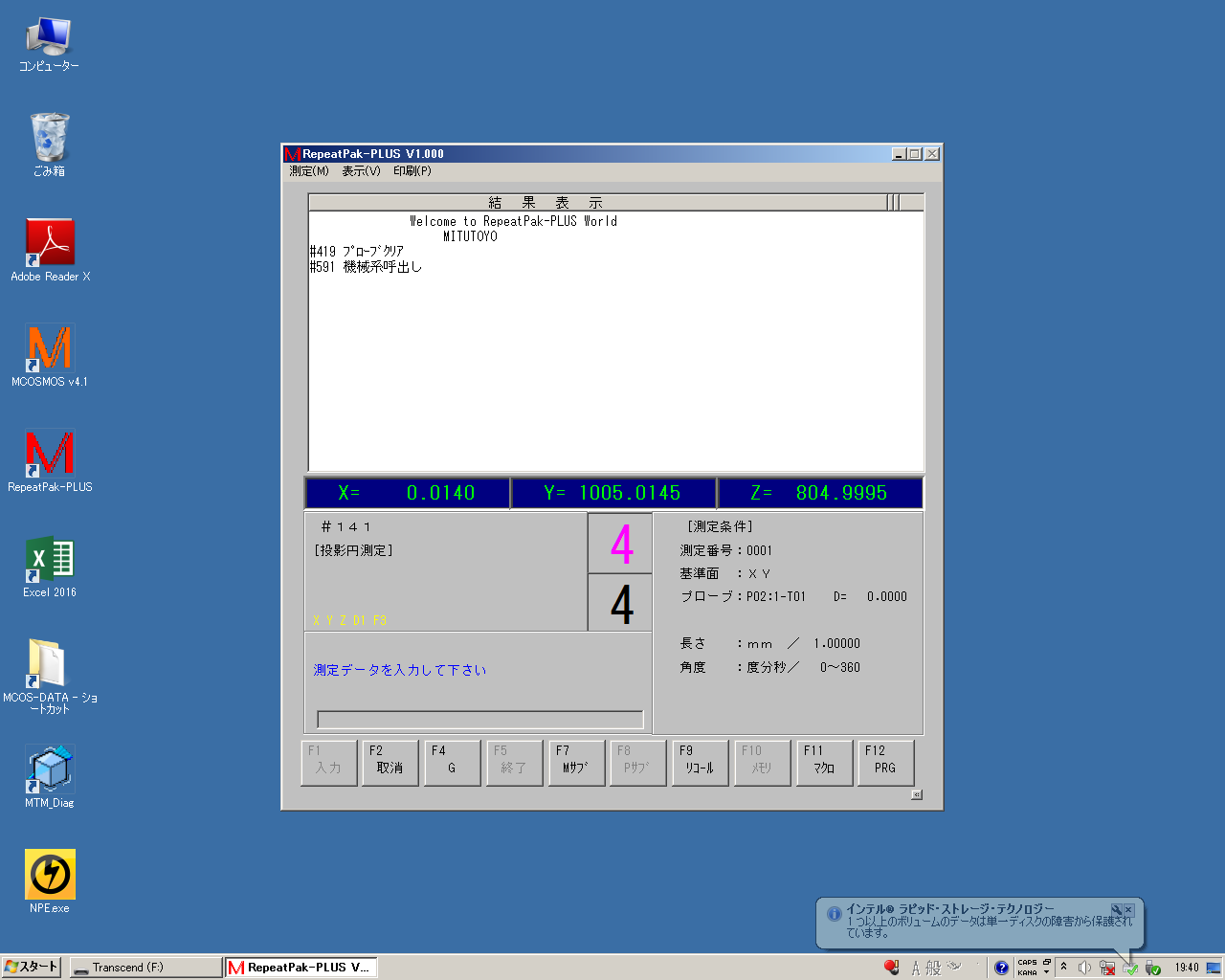Click the black 4 counter display
1225x980 pixels.
(621, 603)
